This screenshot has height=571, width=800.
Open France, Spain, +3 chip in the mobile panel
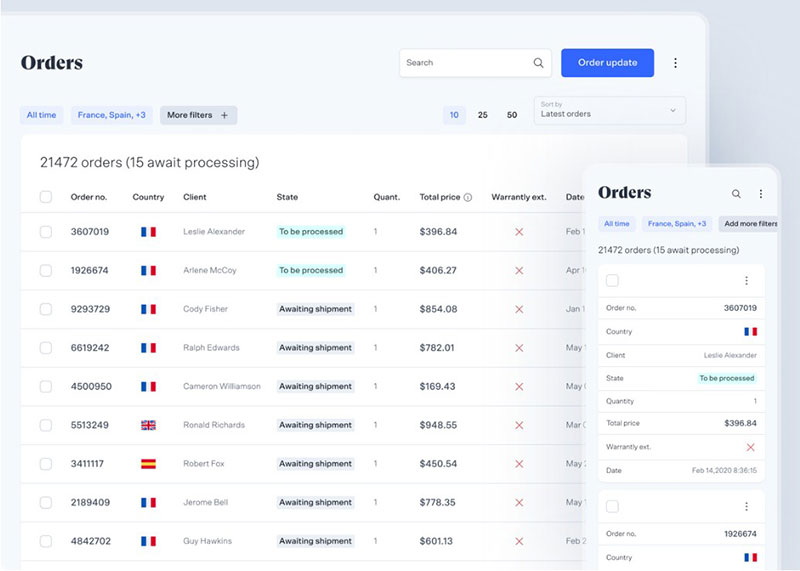[x=677, y=224]
